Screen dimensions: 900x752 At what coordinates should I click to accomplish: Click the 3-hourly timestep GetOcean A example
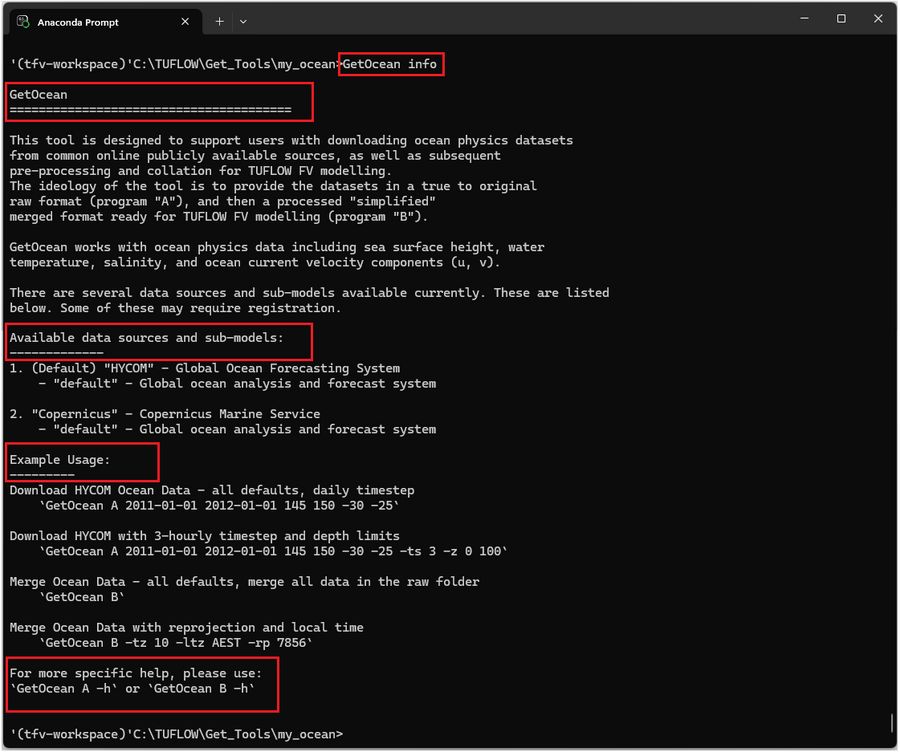tap(273, 551)
